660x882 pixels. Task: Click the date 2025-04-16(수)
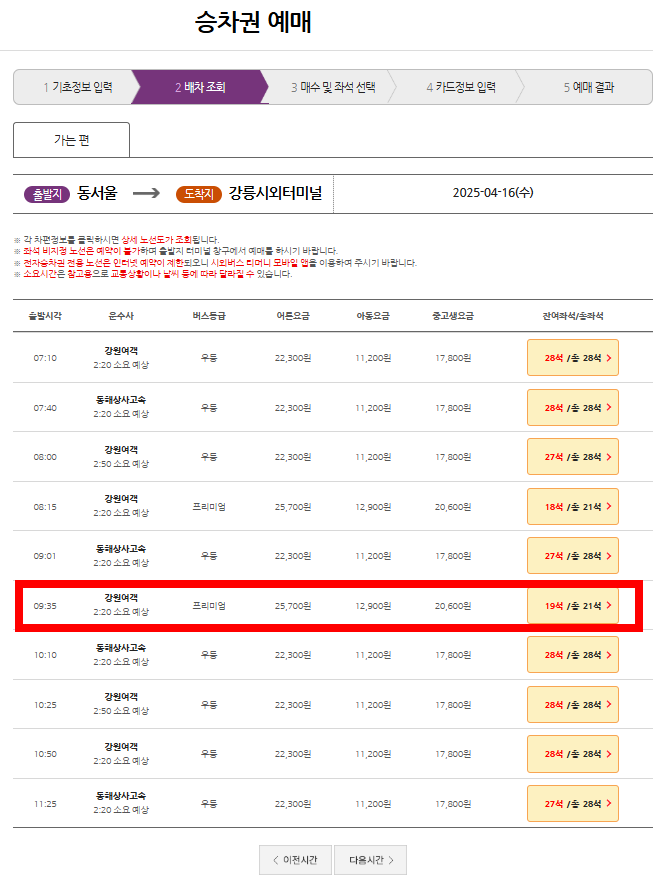pos(493,193)
